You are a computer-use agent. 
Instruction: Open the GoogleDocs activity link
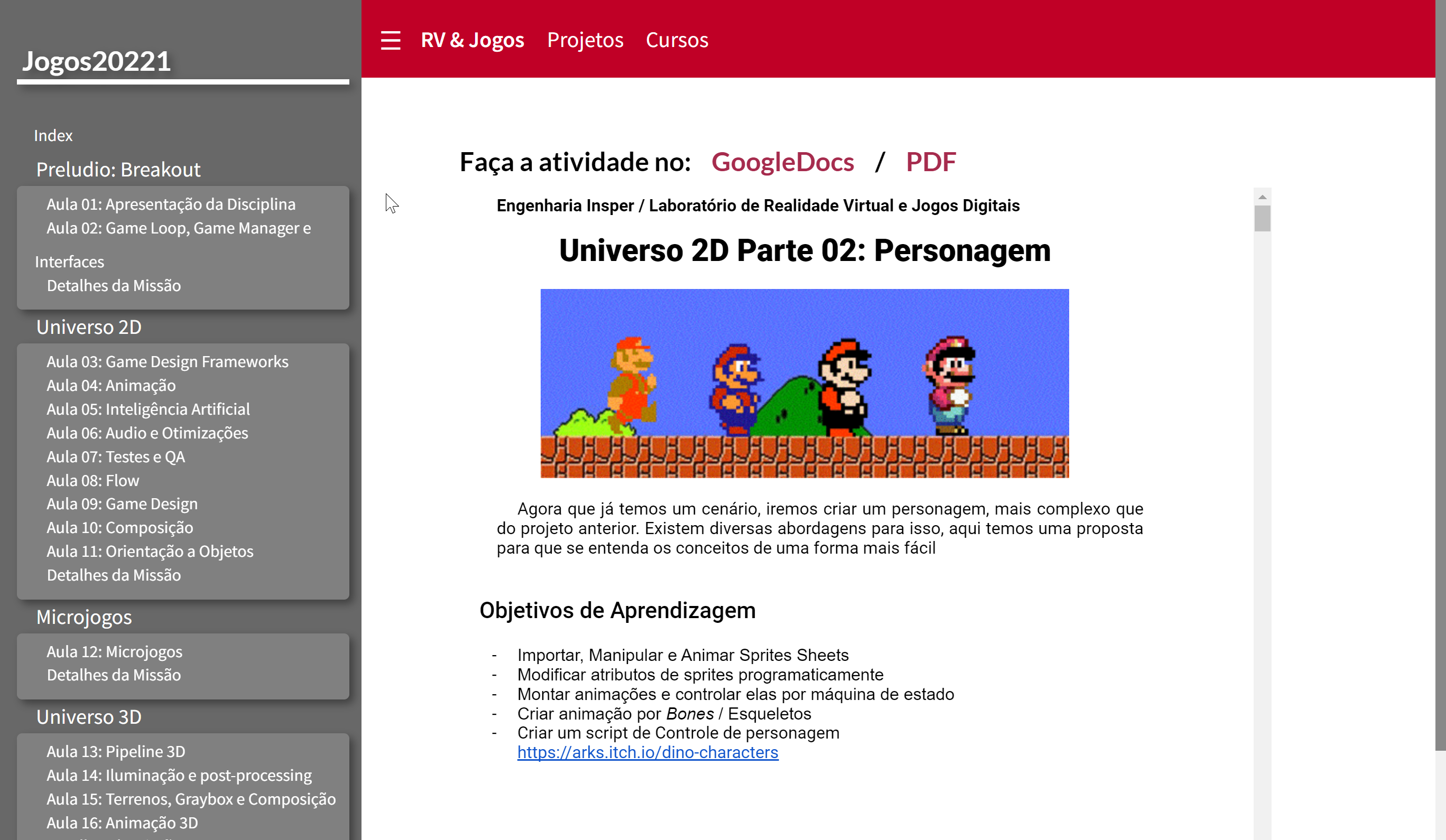[x=782, y=162]
